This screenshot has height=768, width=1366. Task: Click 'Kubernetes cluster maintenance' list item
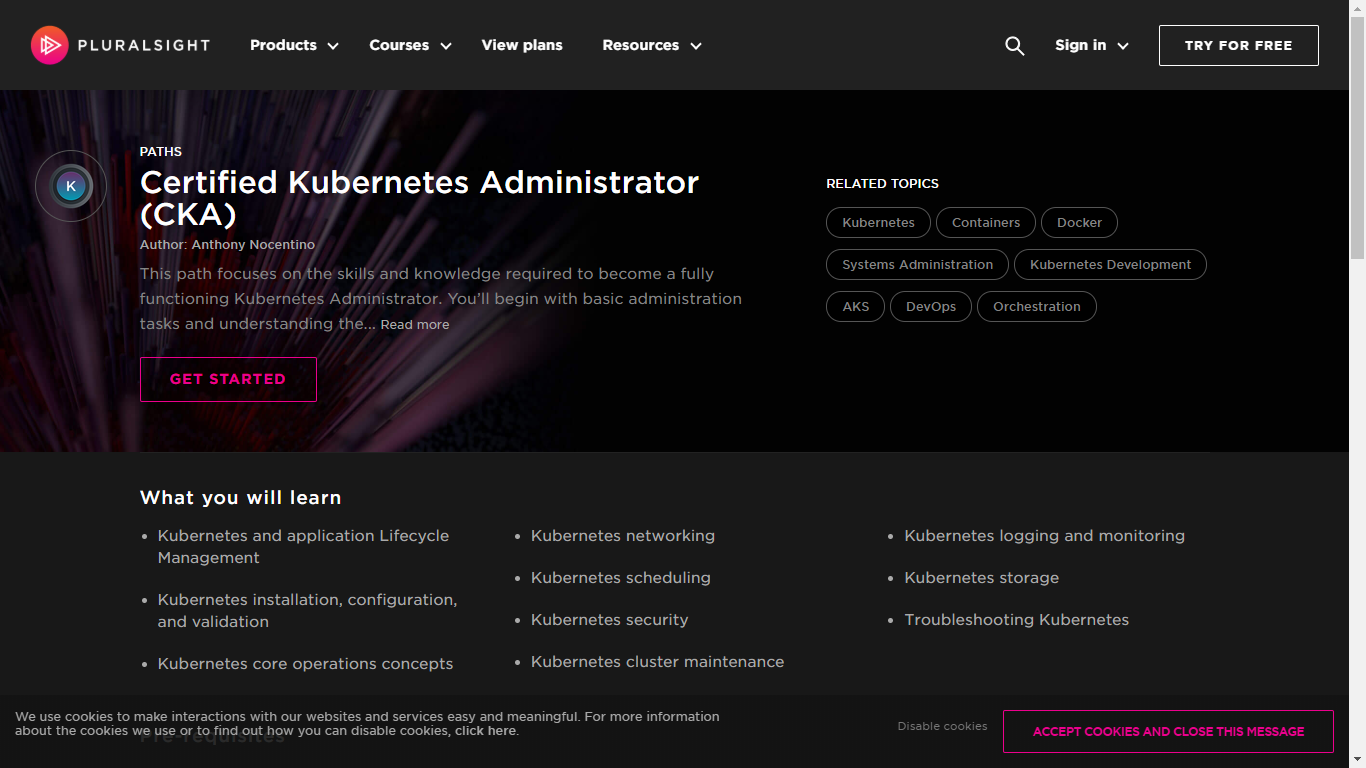tap(658, 662)
